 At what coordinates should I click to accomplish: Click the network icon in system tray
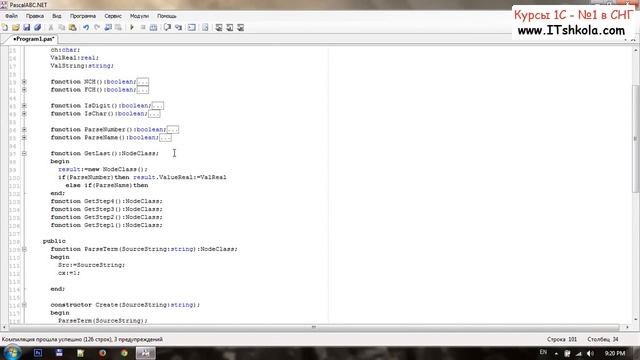[579, 353]
